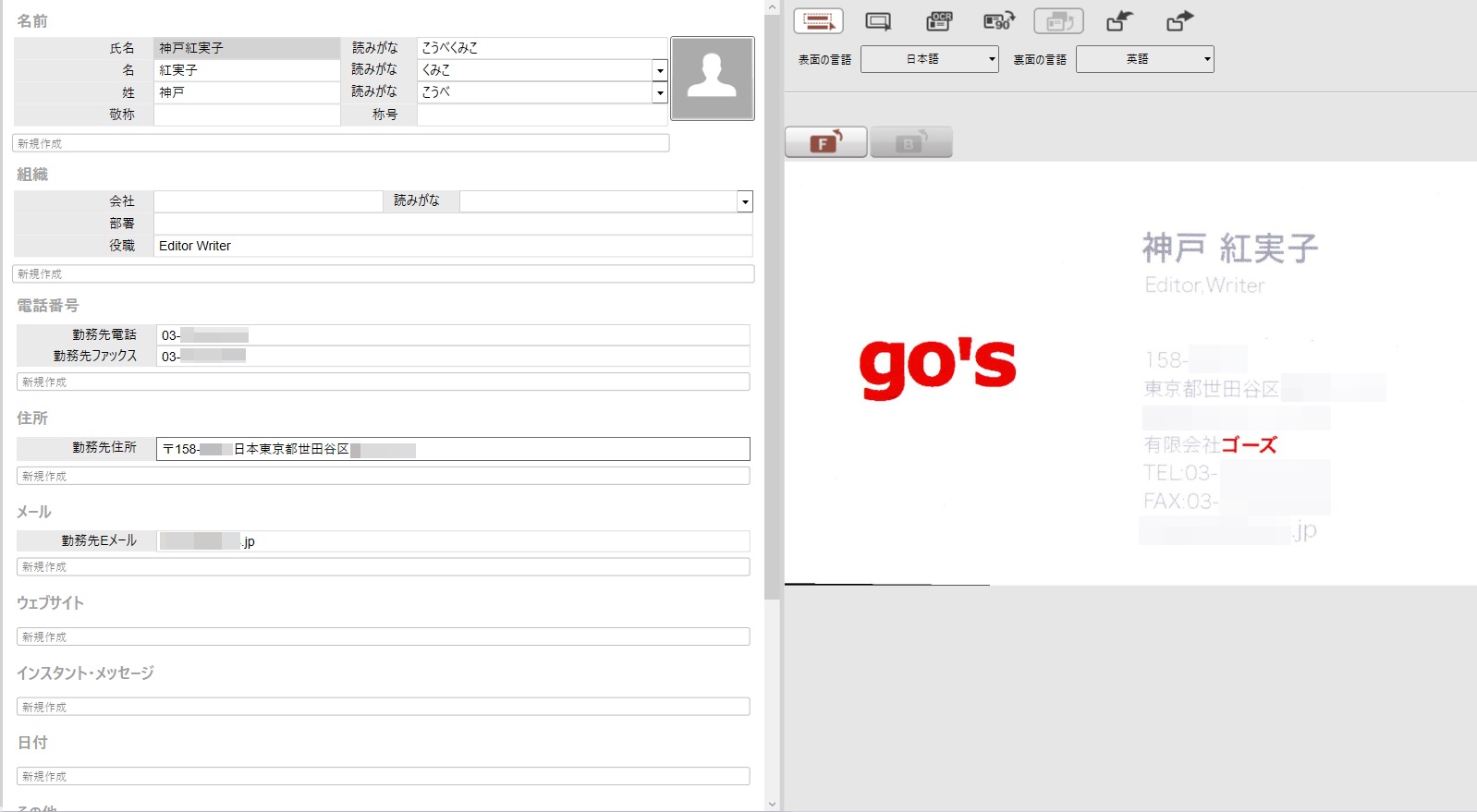The height and width of the screenshot is (812, 1477).
Task: Click the import image icon
Action: (1119, 21)
